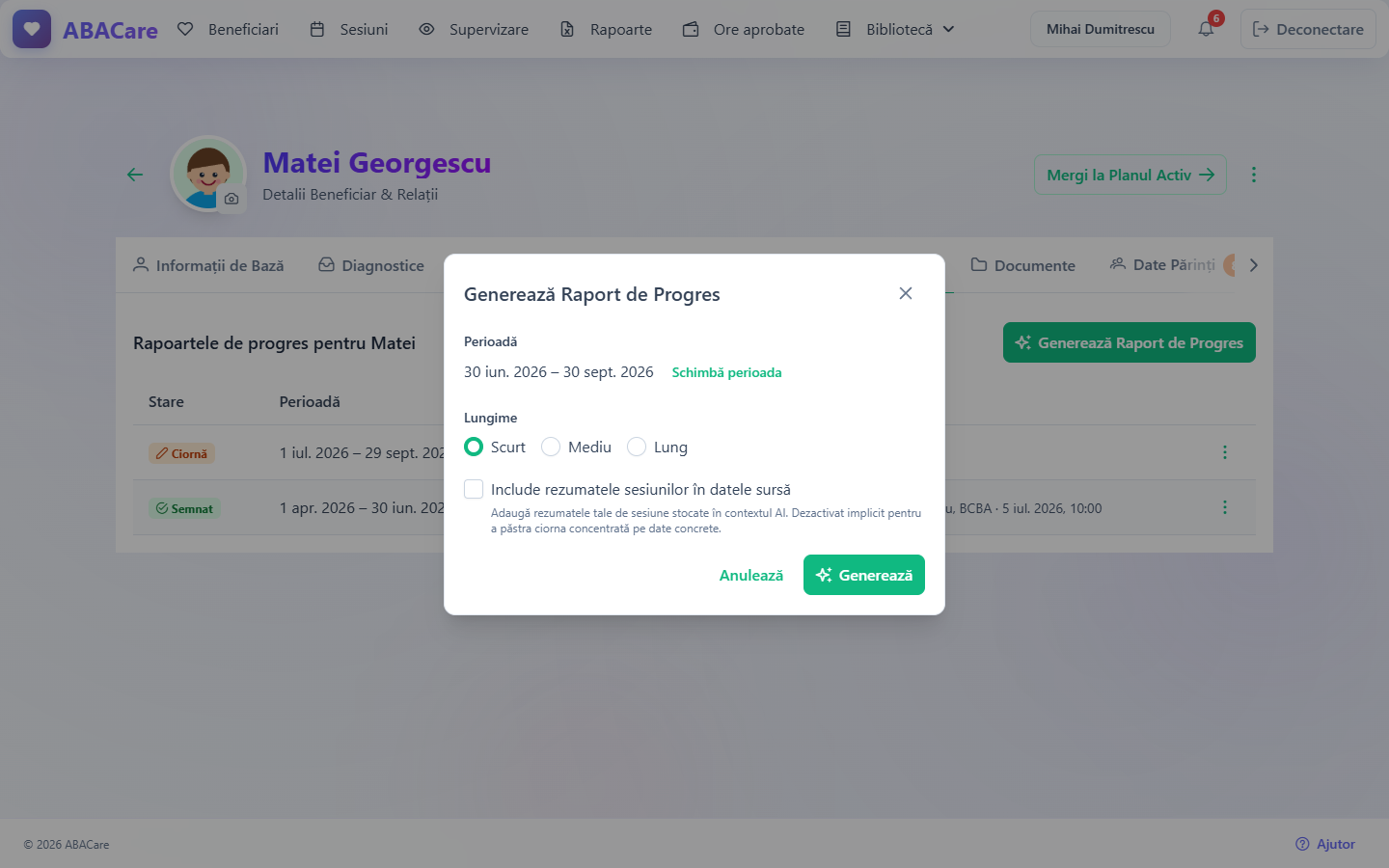Image resolution: width=1389 pixels, height=868 pixels.
Task: Click the Semnat status badge
Action: [185, 508]
